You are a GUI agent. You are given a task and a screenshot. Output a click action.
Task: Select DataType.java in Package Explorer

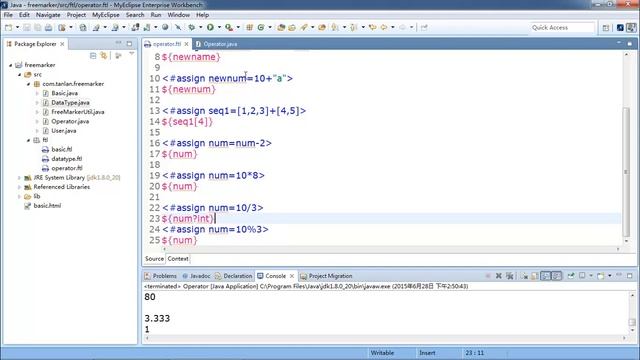pyautogui.click(x=70, y=102)
